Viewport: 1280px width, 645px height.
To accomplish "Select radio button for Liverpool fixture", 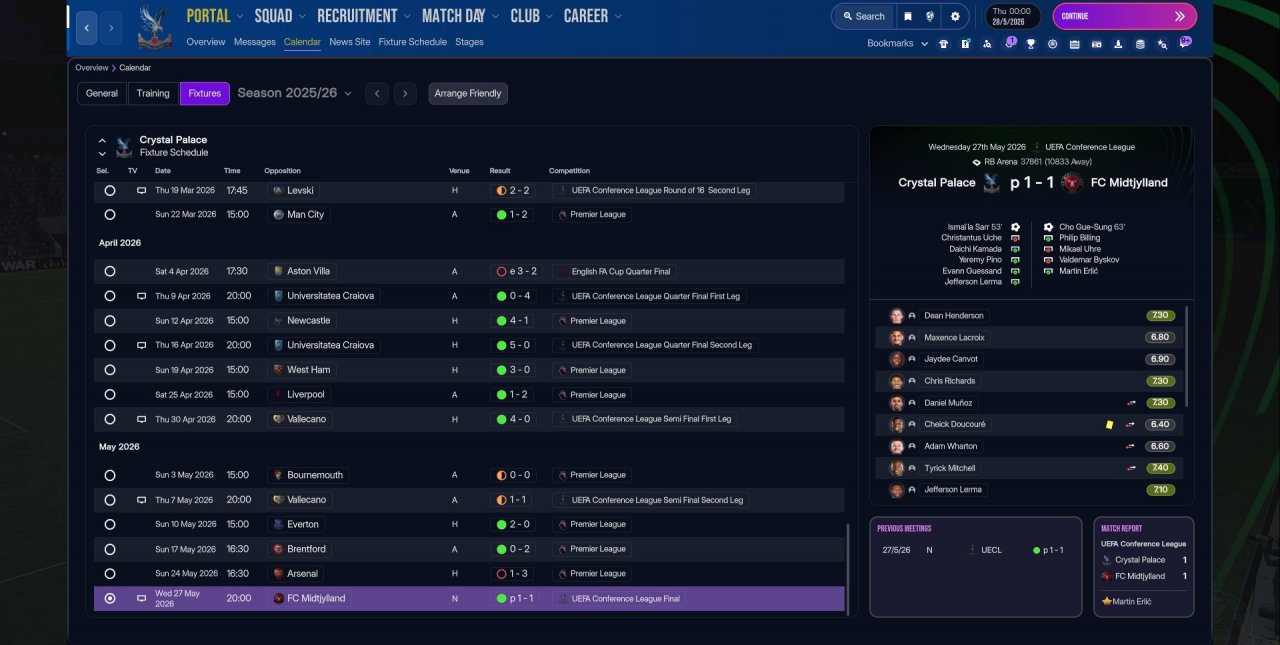I will [109, 395].
